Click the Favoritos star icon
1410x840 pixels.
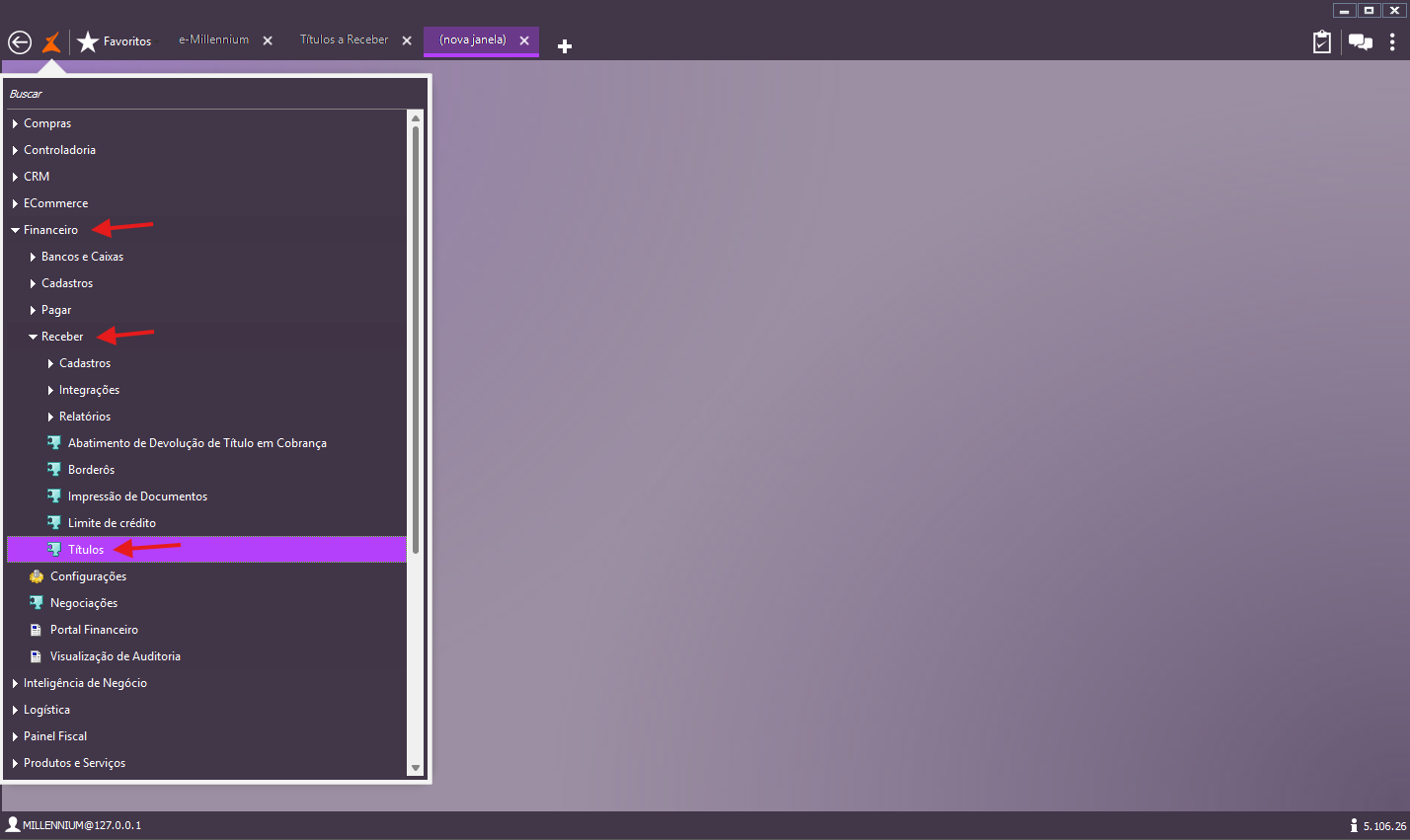point(88,41)
